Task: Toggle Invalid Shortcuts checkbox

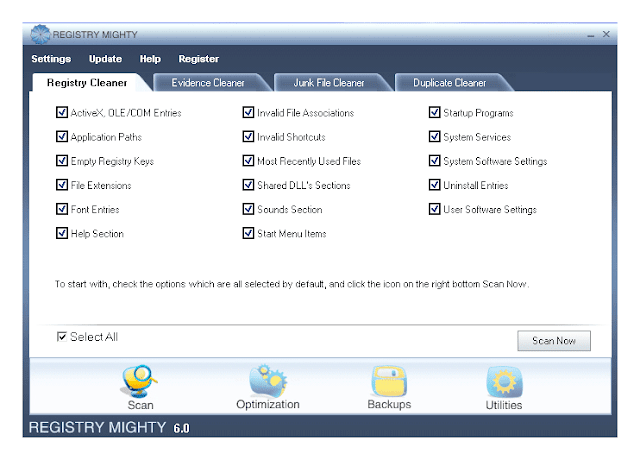Action: tap(248, 136)
